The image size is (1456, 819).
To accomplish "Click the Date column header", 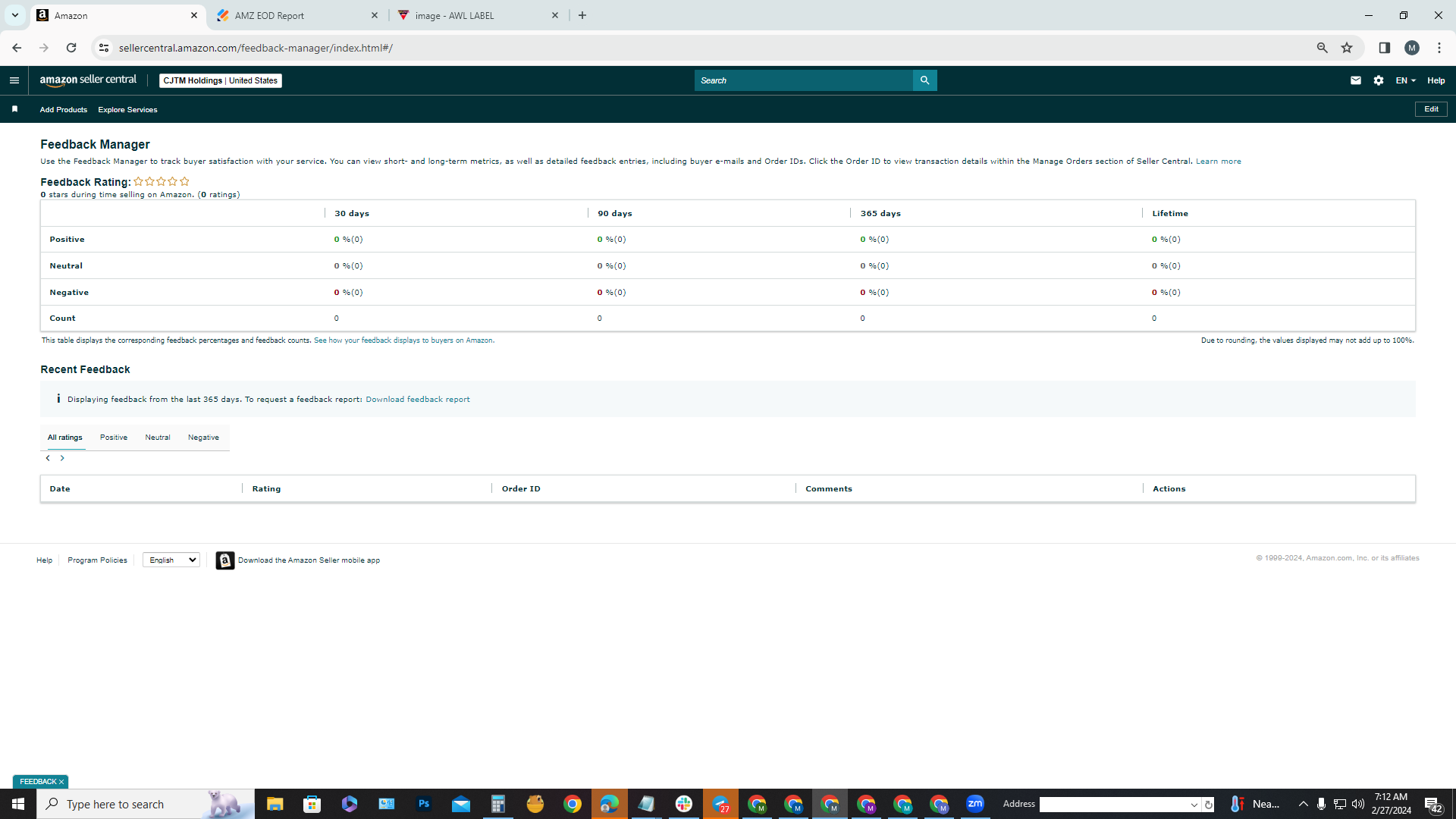I will [x=60, y=489].
